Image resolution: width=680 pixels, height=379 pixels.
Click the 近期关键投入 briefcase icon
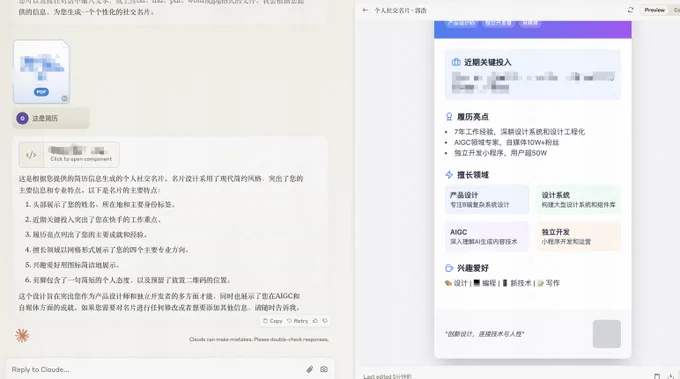click(456, 62)
